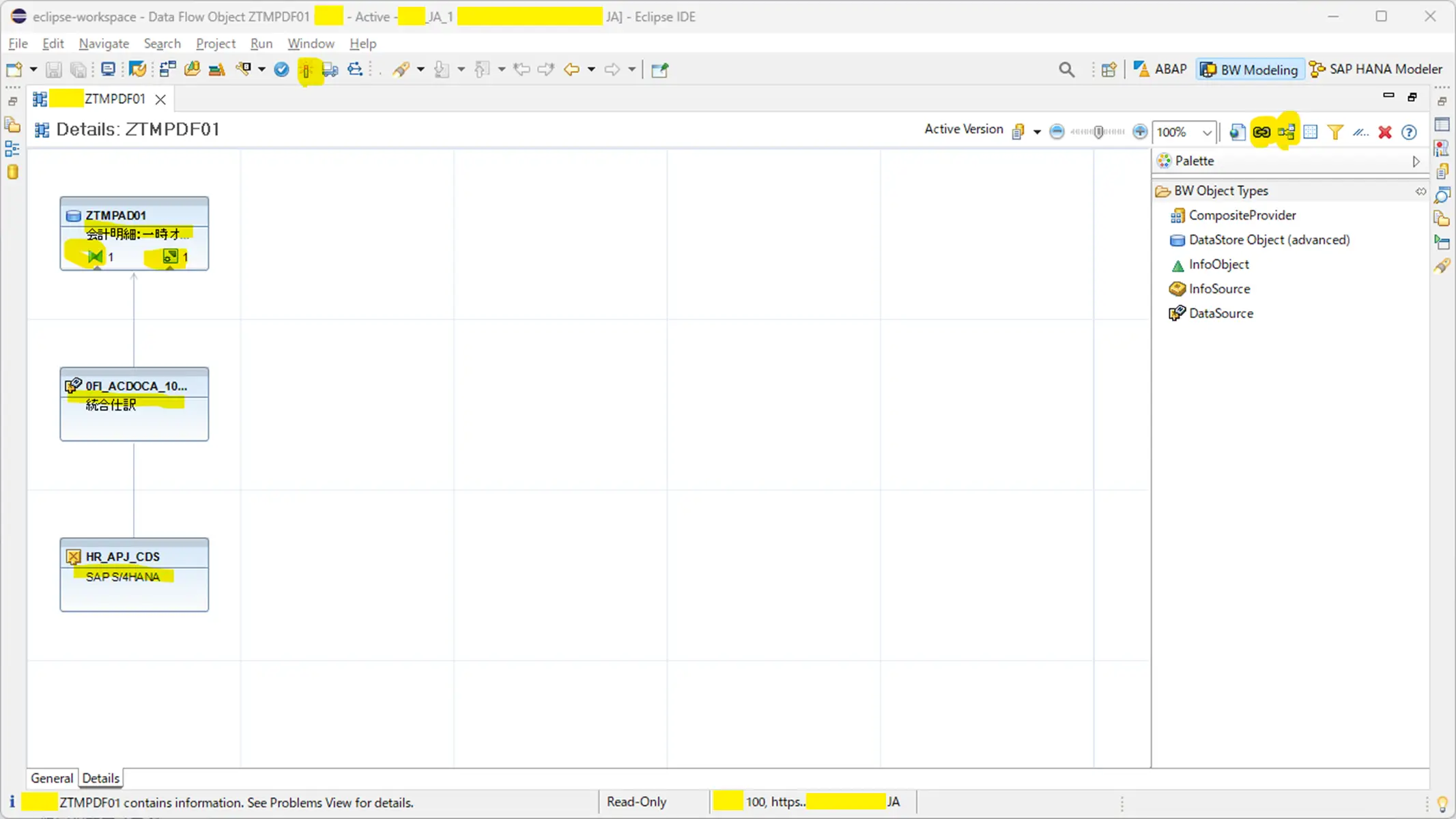Open dropdown arrow next to Back arrow
The image size is (1456, 819).
click(591, 70)
